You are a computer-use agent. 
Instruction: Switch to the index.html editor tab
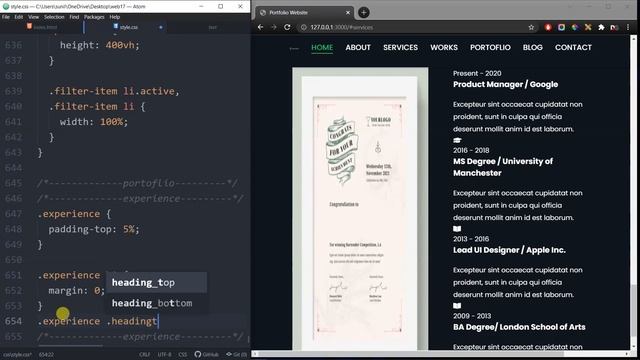[x=42, y=27]
